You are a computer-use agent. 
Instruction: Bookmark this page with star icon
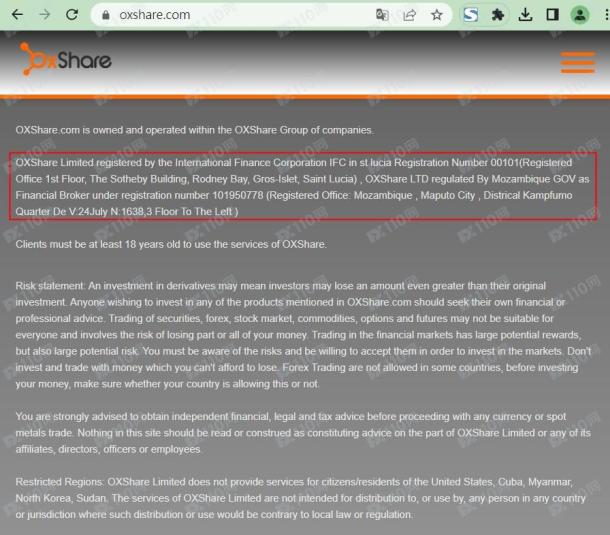436,15
